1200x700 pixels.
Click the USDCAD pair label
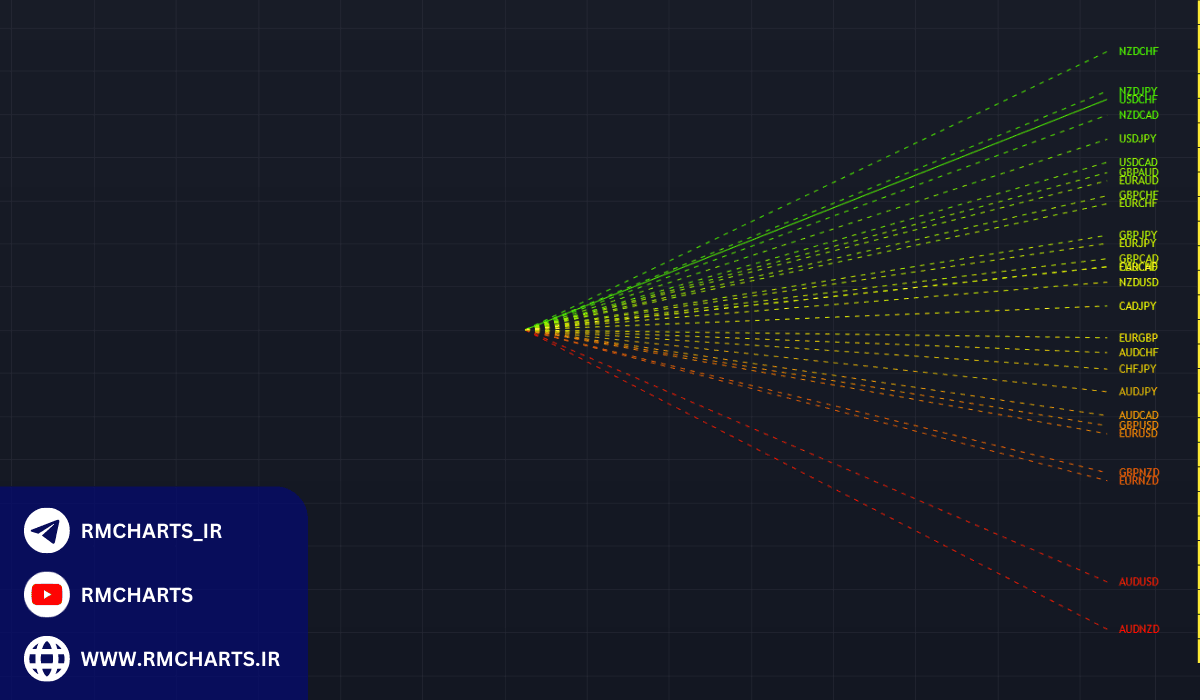(1138, 162)
